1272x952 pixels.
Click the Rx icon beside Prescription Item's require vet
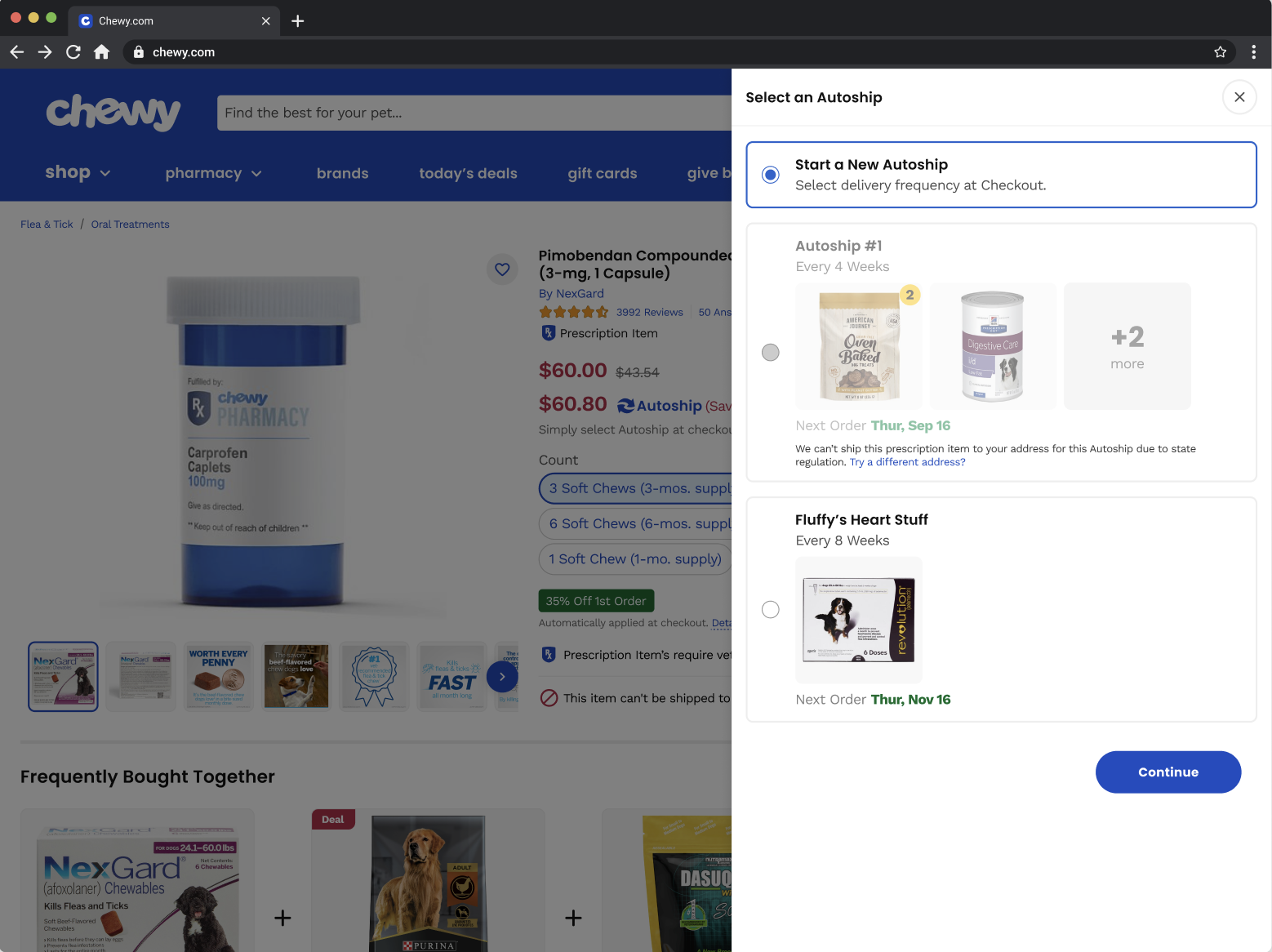point(549,655)
